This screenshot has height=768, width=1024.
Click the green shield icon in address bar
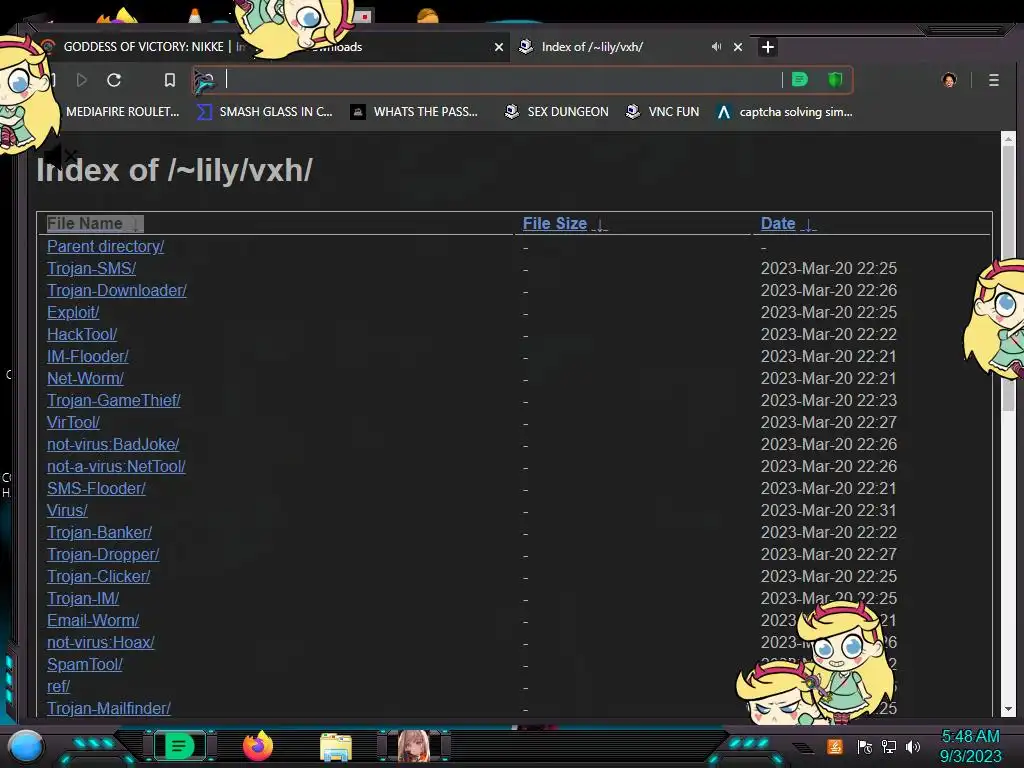(835, 80)
